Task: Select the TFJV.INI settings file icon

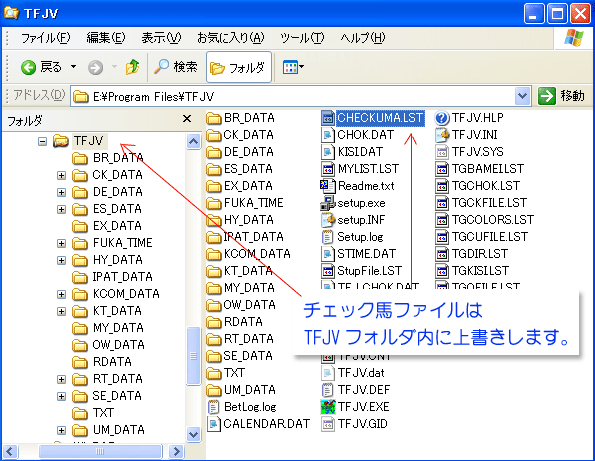Action: [x=442, y=135]
